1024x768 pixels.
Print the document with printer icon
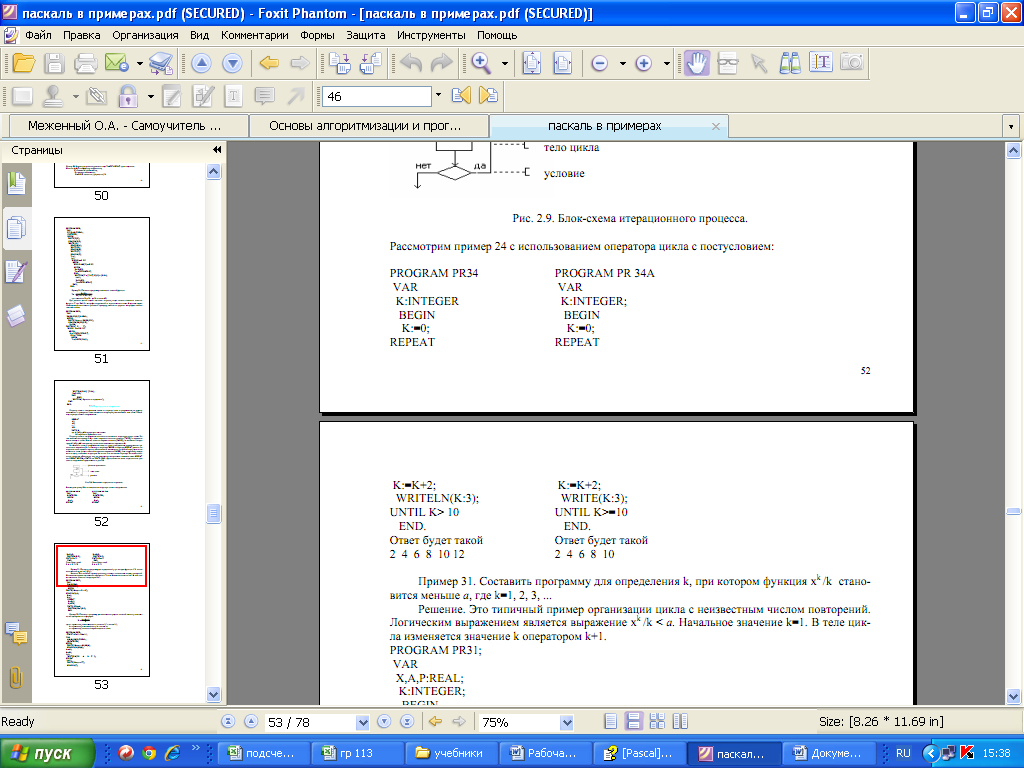(x=86, y=63)
